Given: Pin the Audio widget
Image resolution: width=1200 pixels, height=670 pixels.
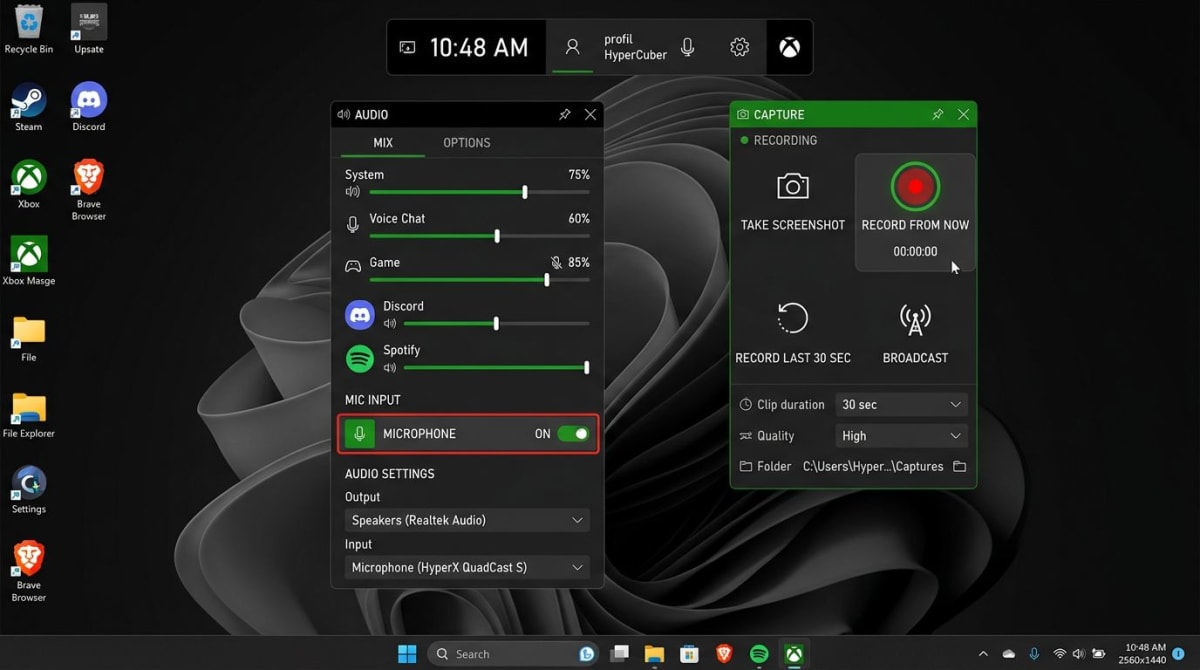Looking at the screenshot, I should (x=564, y=114).
